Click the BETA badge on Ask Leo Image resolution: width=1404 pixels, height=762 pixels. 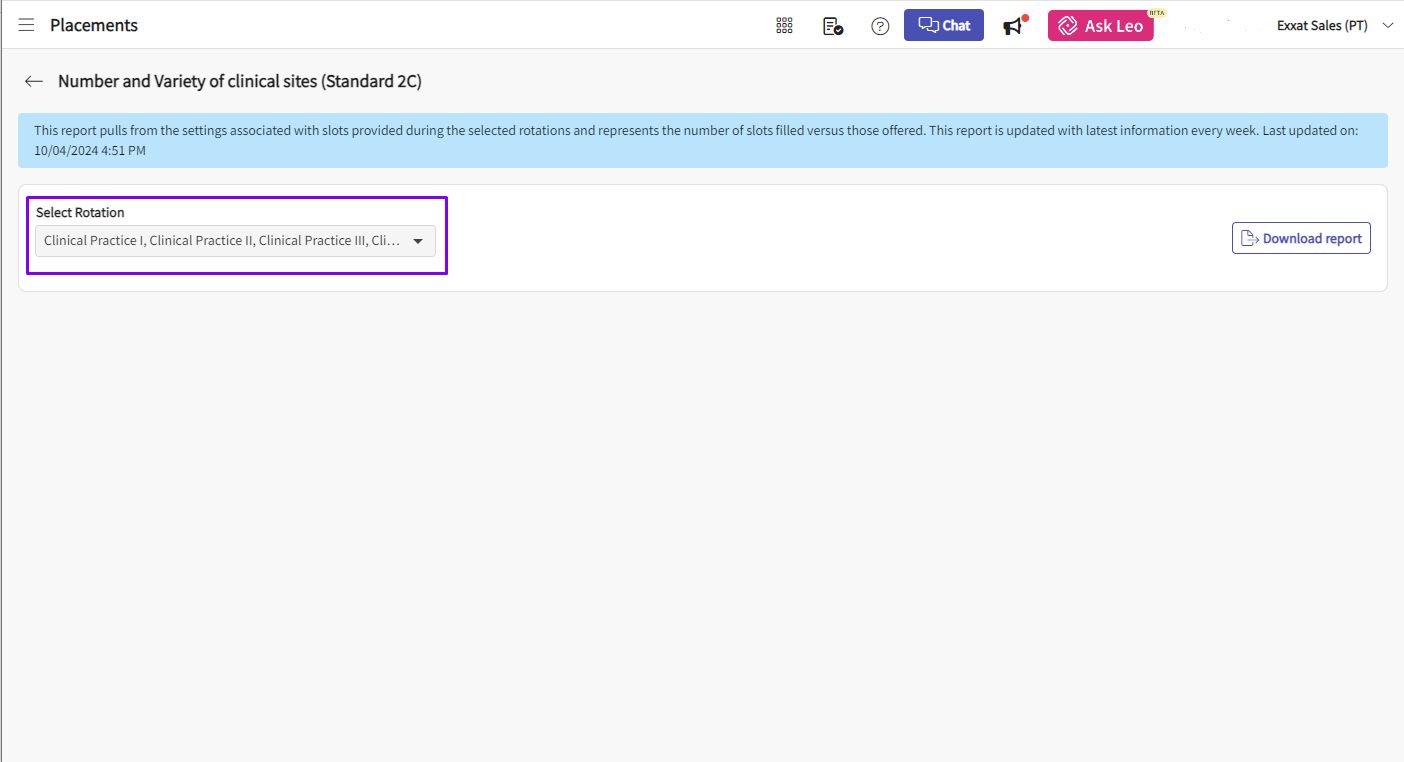click(1157, 13)
